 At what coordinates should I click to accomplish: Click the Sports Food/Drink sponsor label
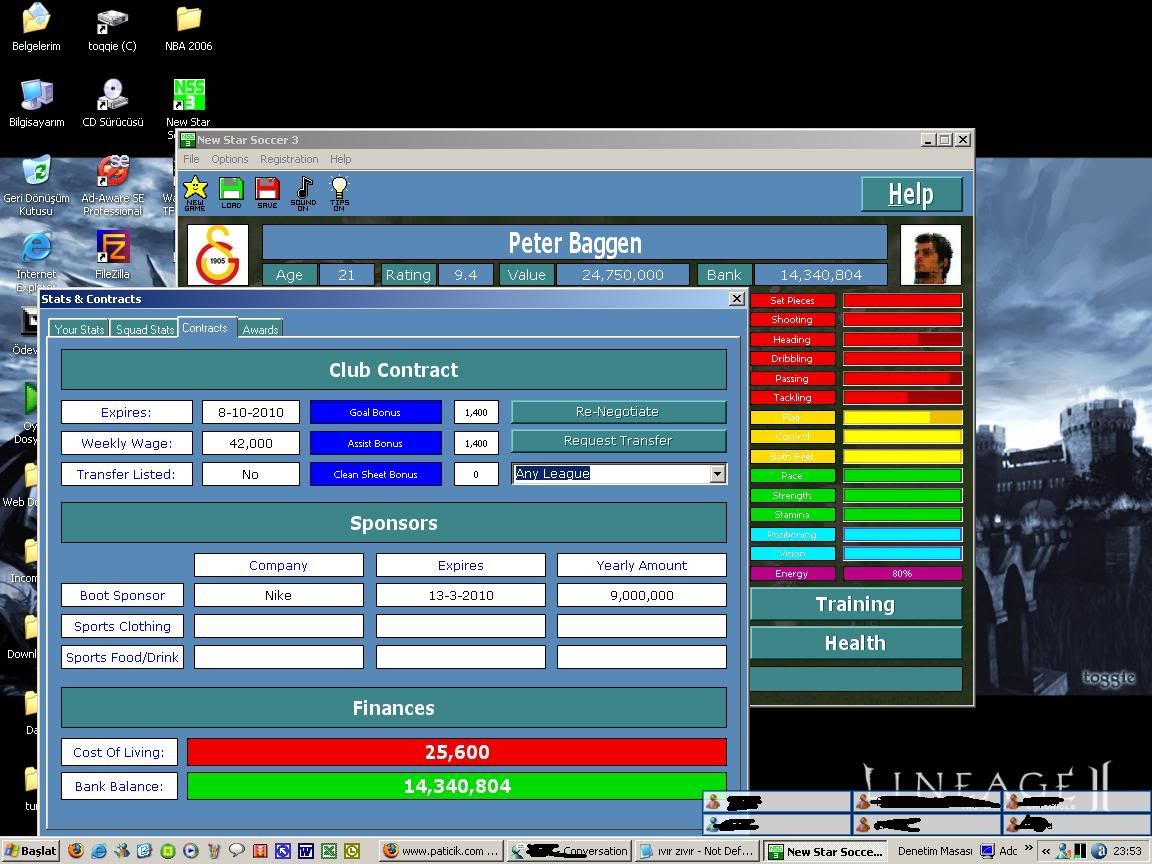click(x=122, y=657)
